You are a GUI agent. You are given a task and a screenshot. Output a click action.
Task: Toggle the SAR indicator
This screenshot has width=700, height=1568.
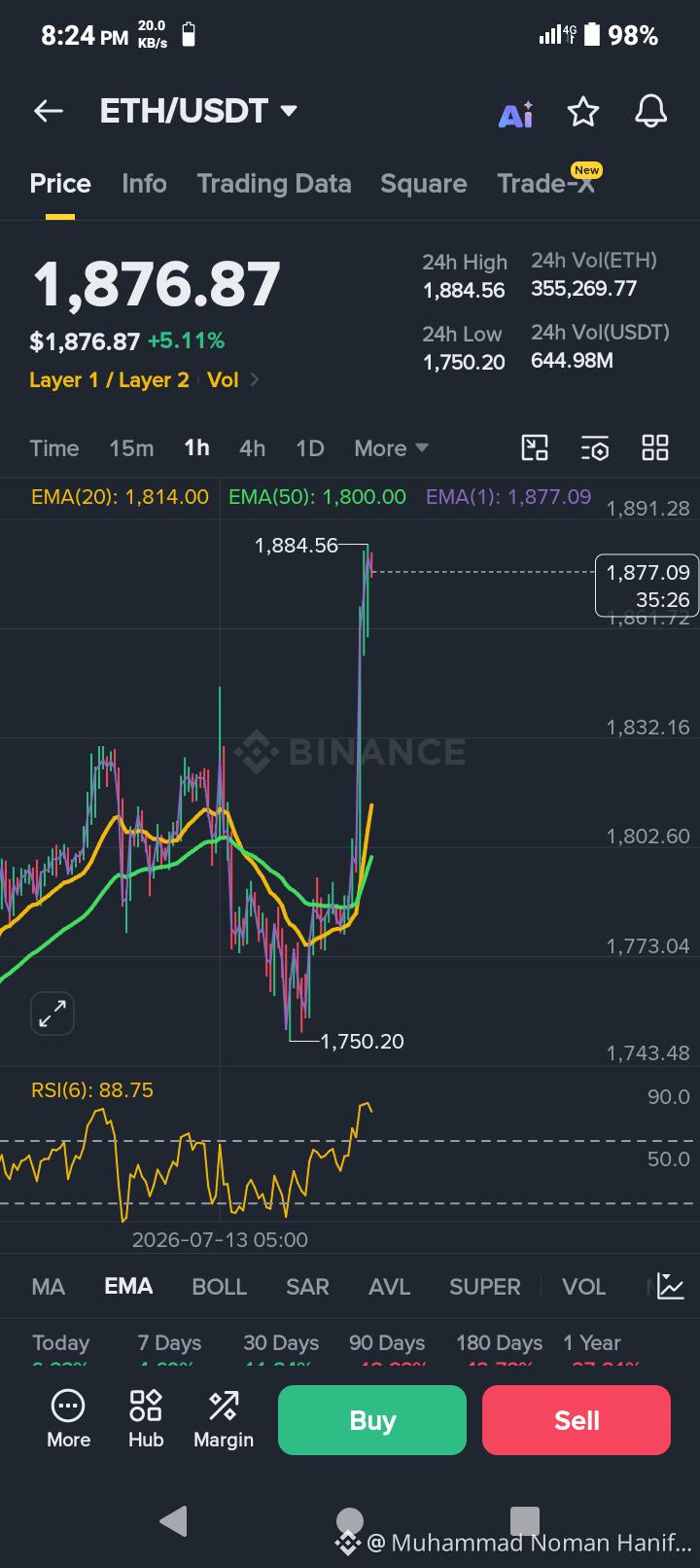[307, 1287]
